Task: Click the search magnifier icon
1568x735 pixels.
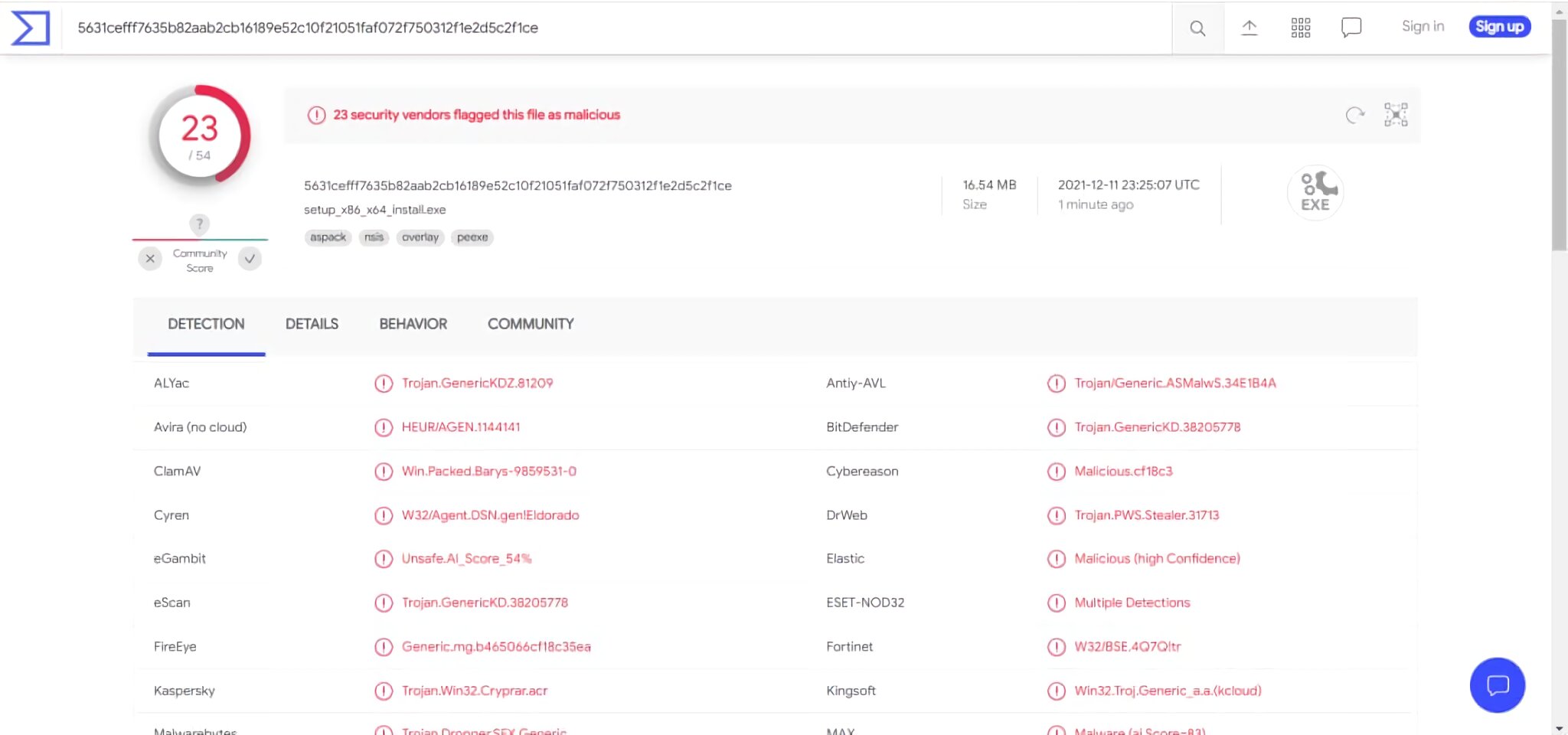Action: (x=1197, y=28)
